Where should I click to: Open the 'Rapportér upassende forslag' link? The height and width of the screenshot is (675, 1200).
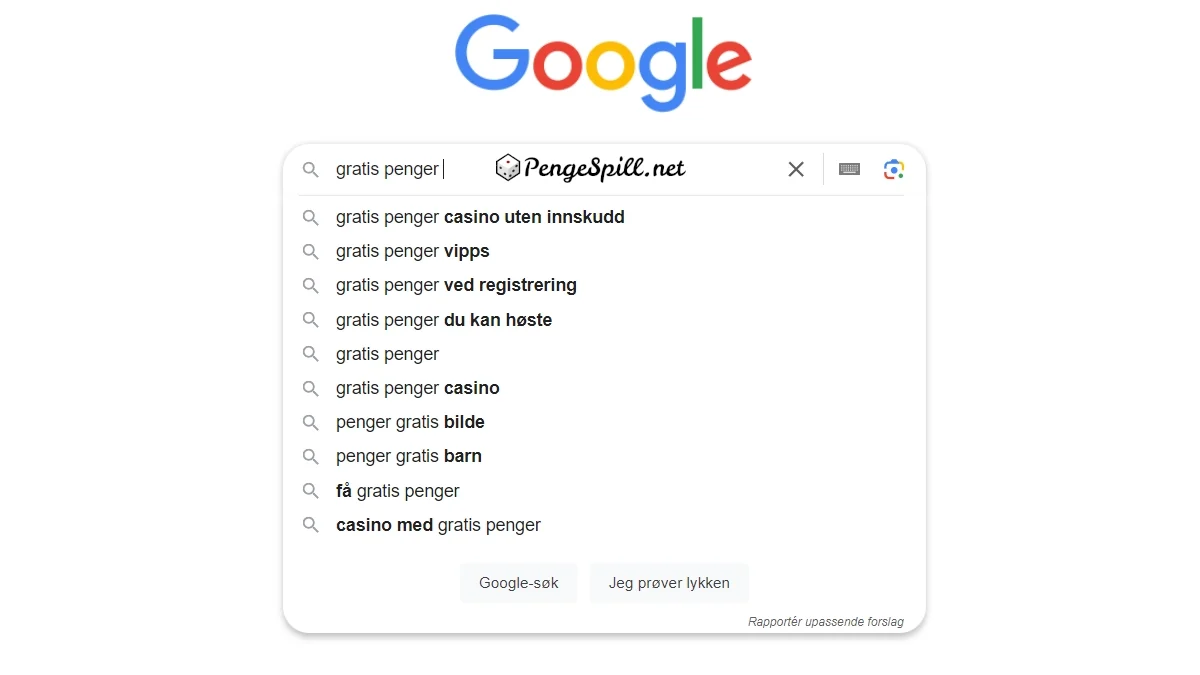[x=825, y=622]
